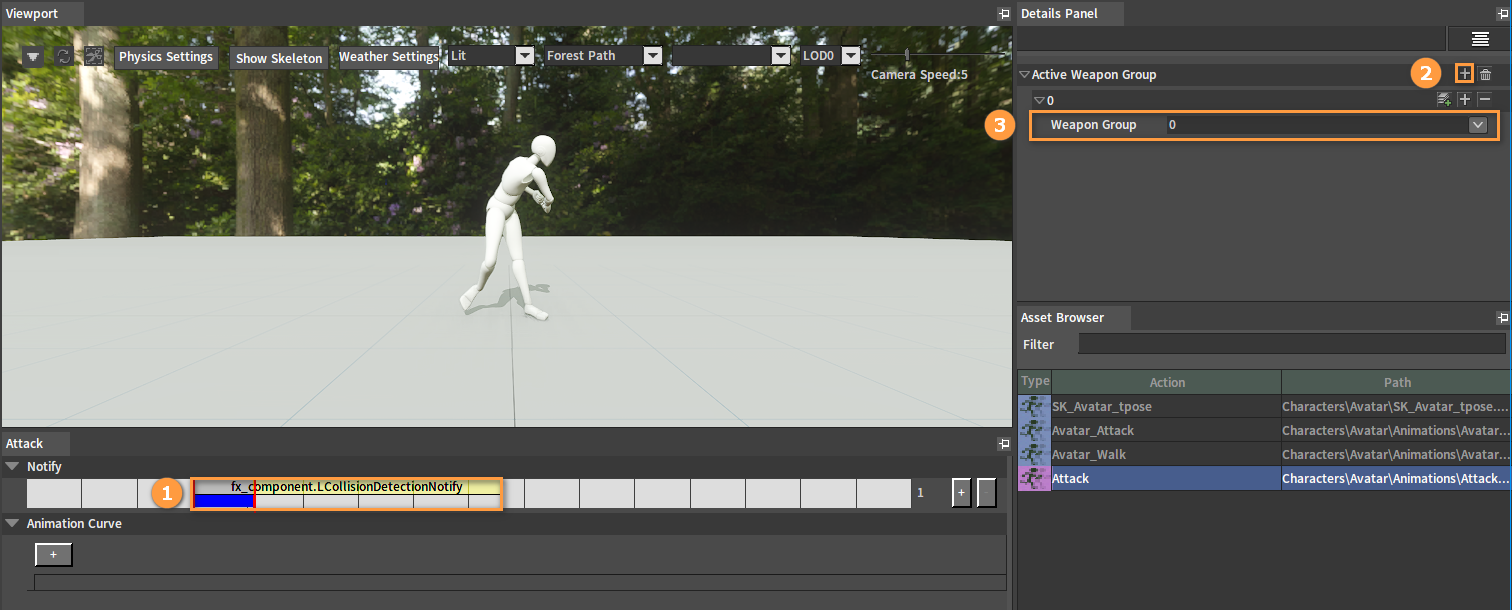Select the LCollisionDetectionNotify marker on timeline
1512x610 pixels.
346,487
